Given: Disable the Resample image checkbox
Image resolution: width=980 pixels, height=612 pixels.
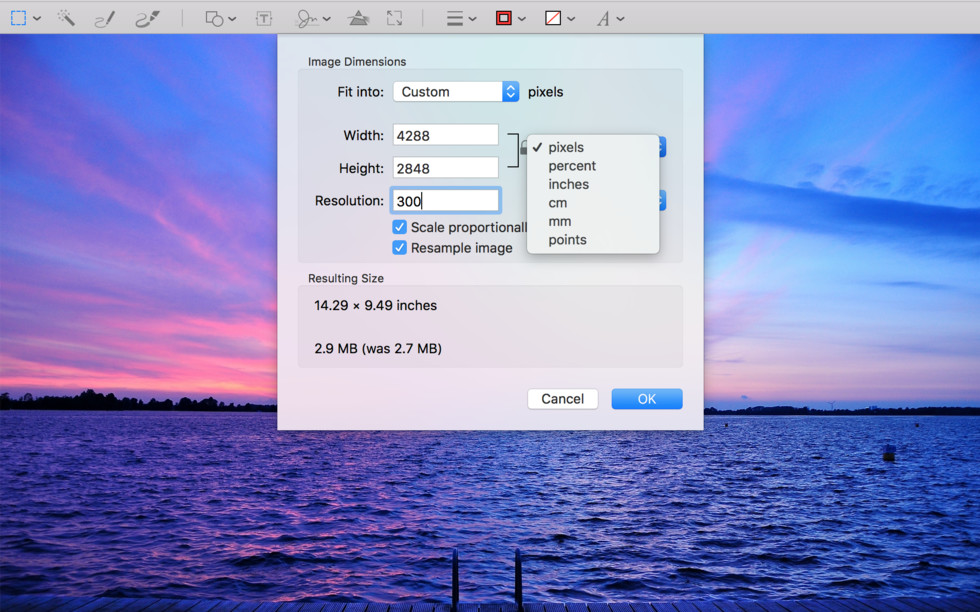Looking at the screenshot, I should 400,248.
